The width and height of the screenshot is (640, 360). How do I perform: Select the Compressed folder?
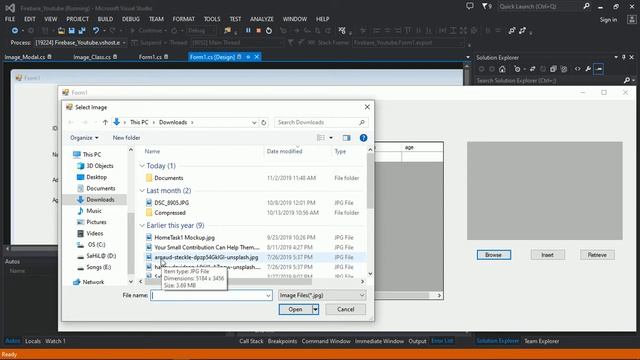[x=170, y=213]
